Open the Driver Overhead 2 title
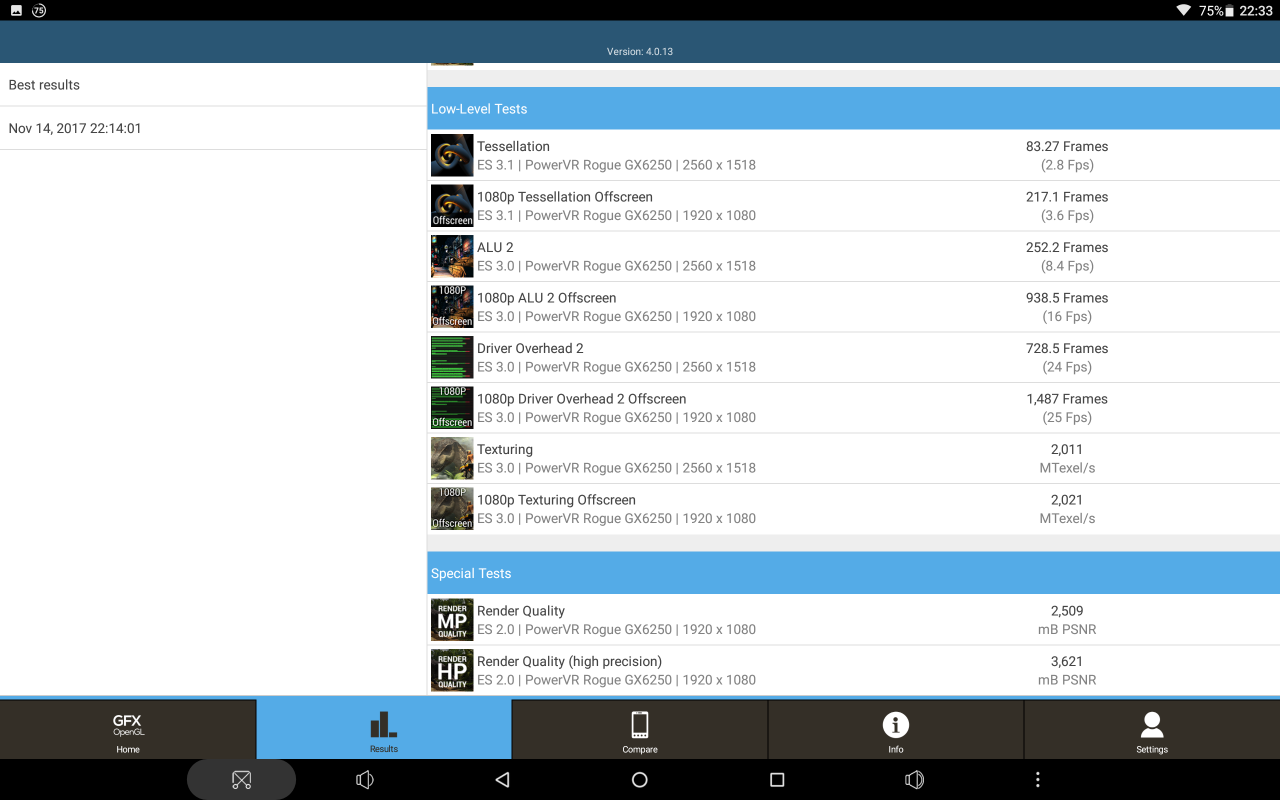 pyautogui.click(x=530, y=348)
